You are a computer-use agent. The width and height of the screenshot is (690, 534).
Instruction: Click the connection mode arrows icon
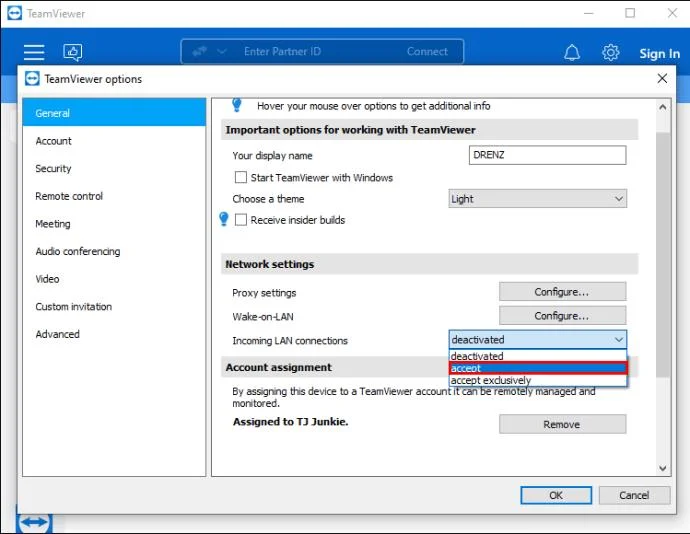click(x=199, y=52)
